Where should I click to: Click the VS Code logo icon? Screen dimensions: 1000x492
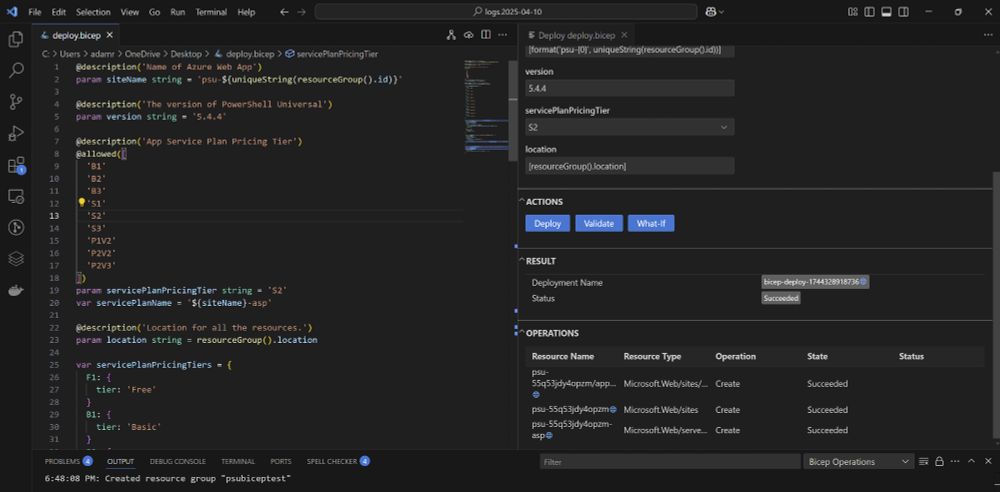11,11
